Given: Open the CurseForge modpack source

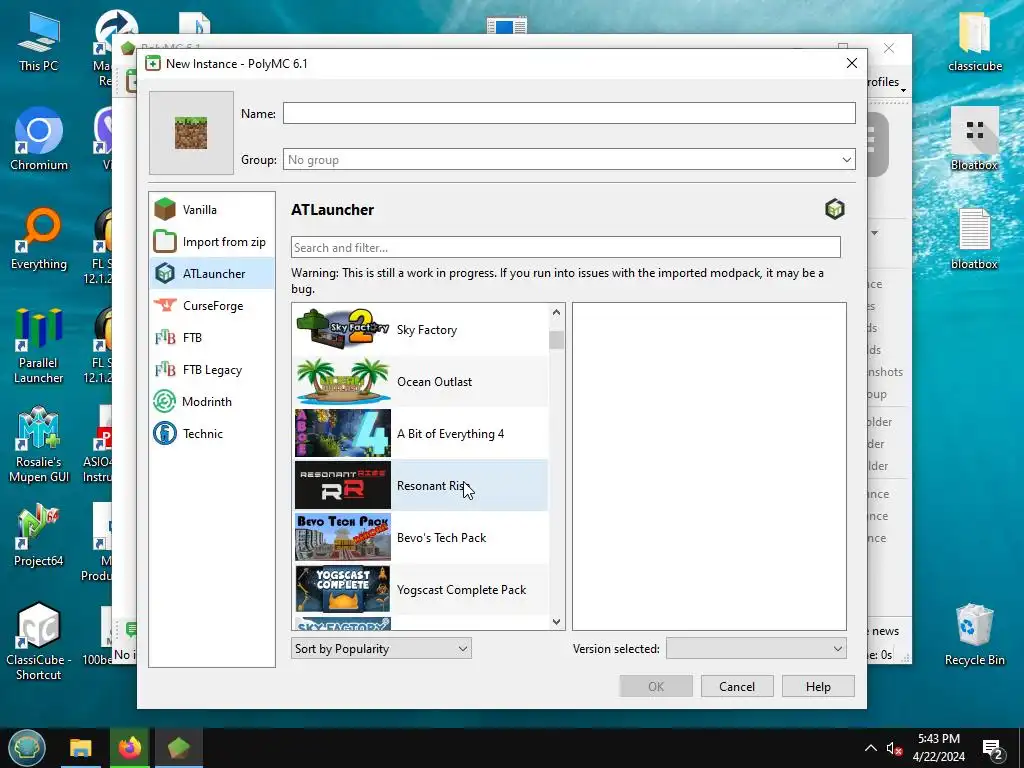Looking at the screenshot, I should pos(212,306).
